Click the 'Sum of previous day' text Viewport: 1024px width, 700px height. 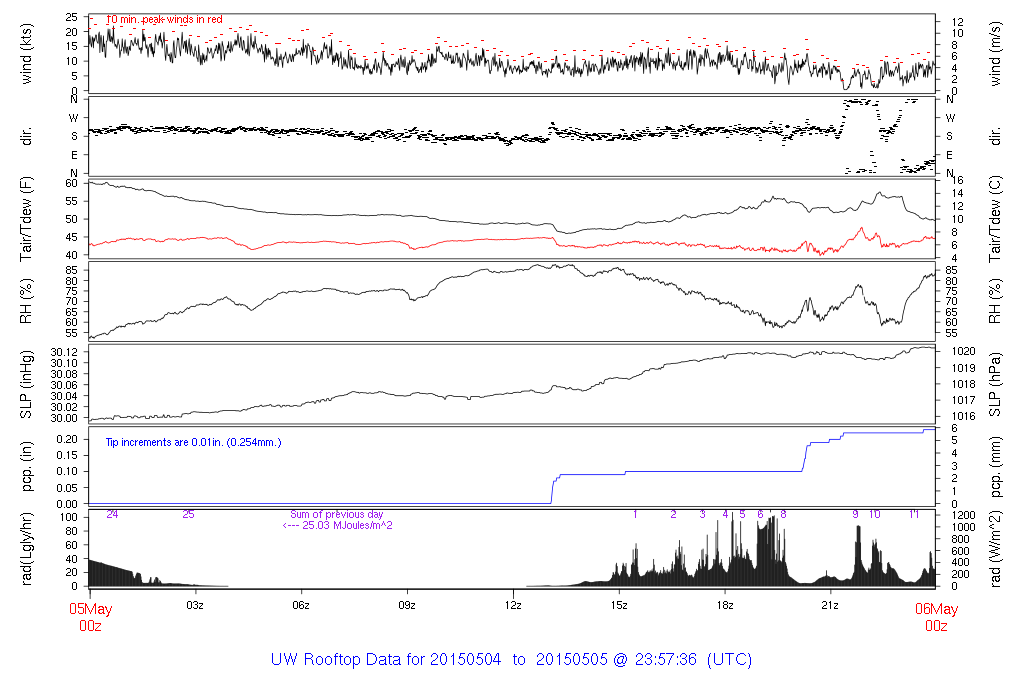(x=336, y=515)
